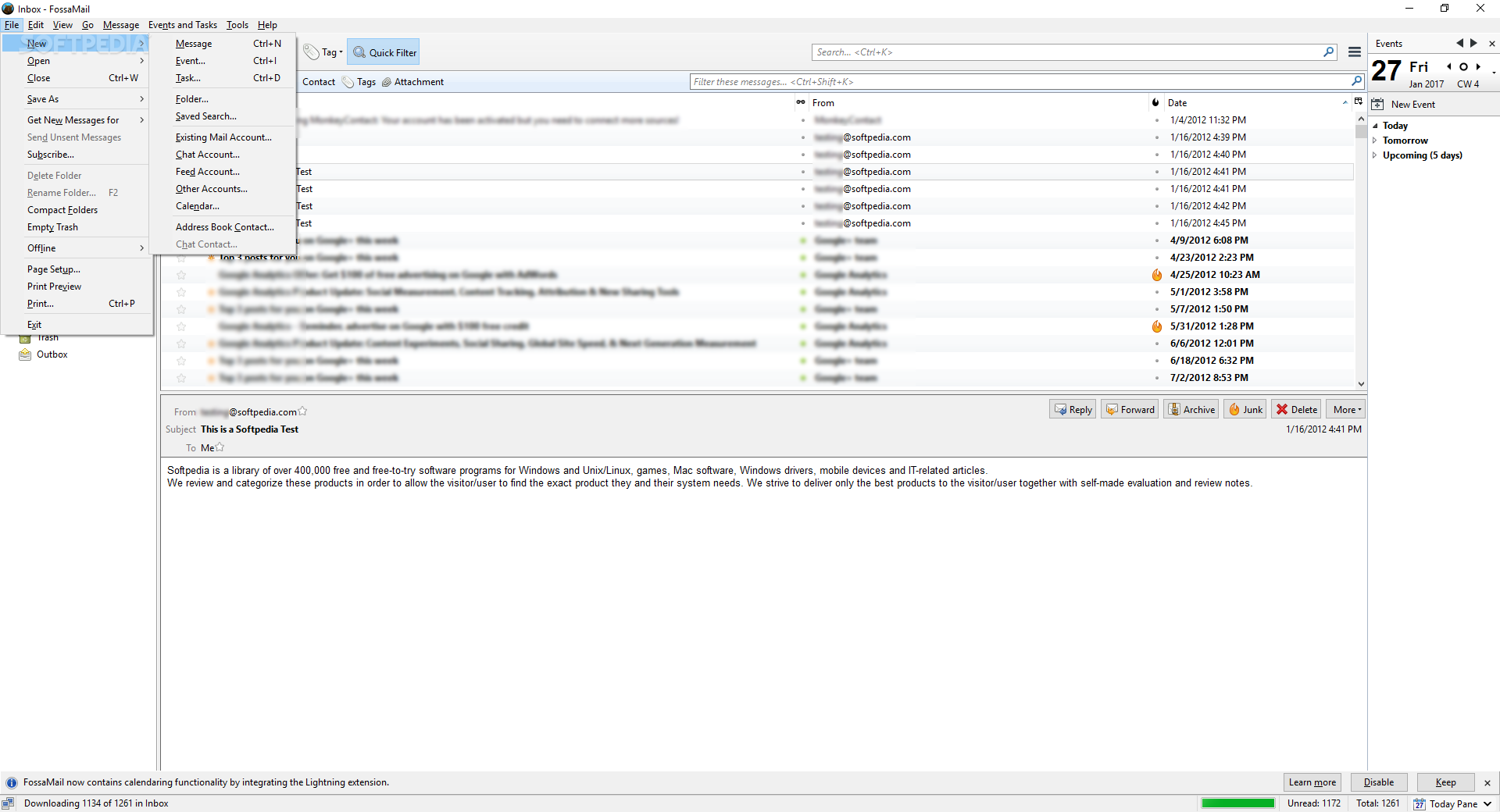The image size is (1500, 812).
Task: Expand the Upcoming (5 days) section
Action: click(x=1375, y=155)
